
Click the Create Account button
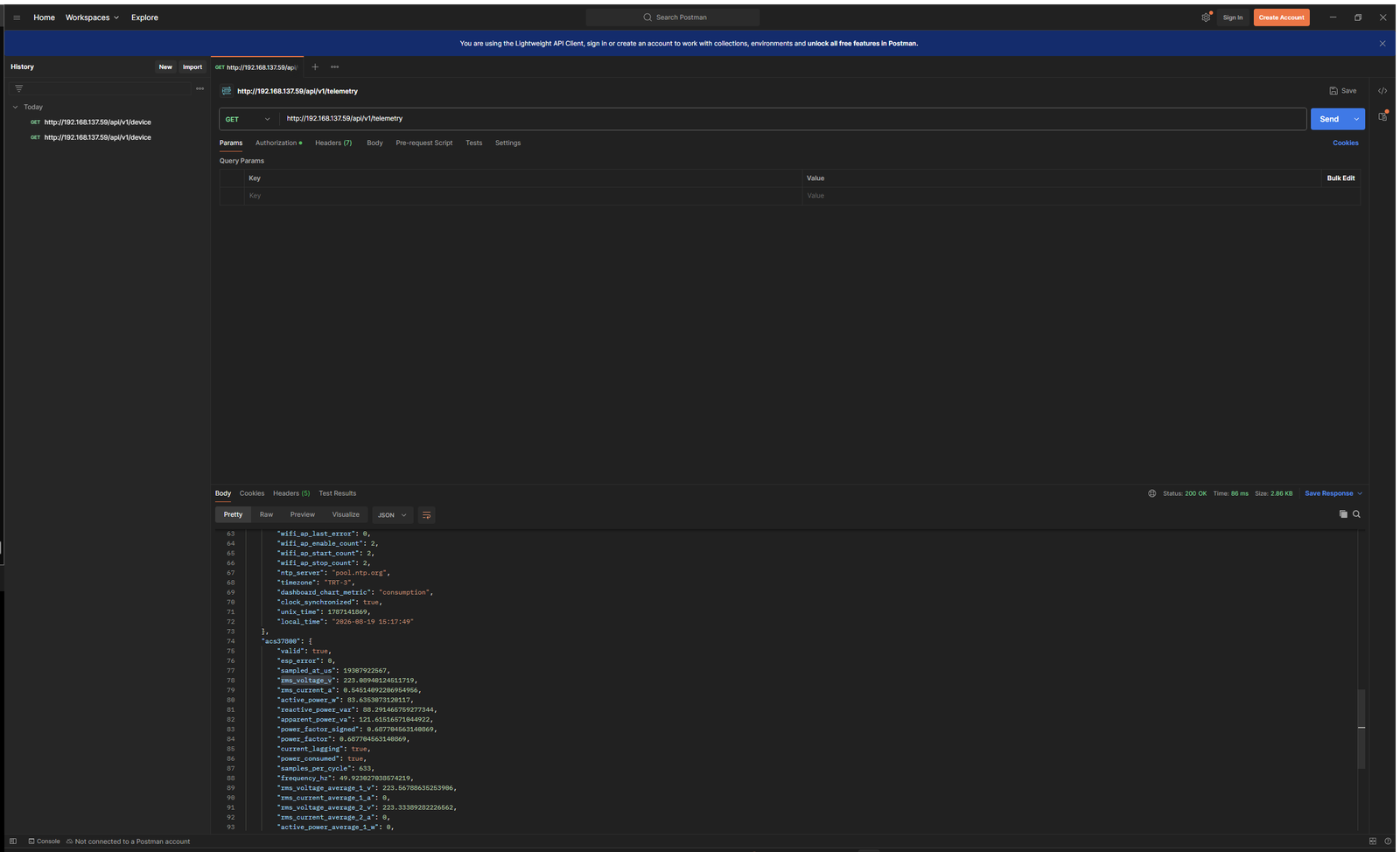click(1281, 17)
